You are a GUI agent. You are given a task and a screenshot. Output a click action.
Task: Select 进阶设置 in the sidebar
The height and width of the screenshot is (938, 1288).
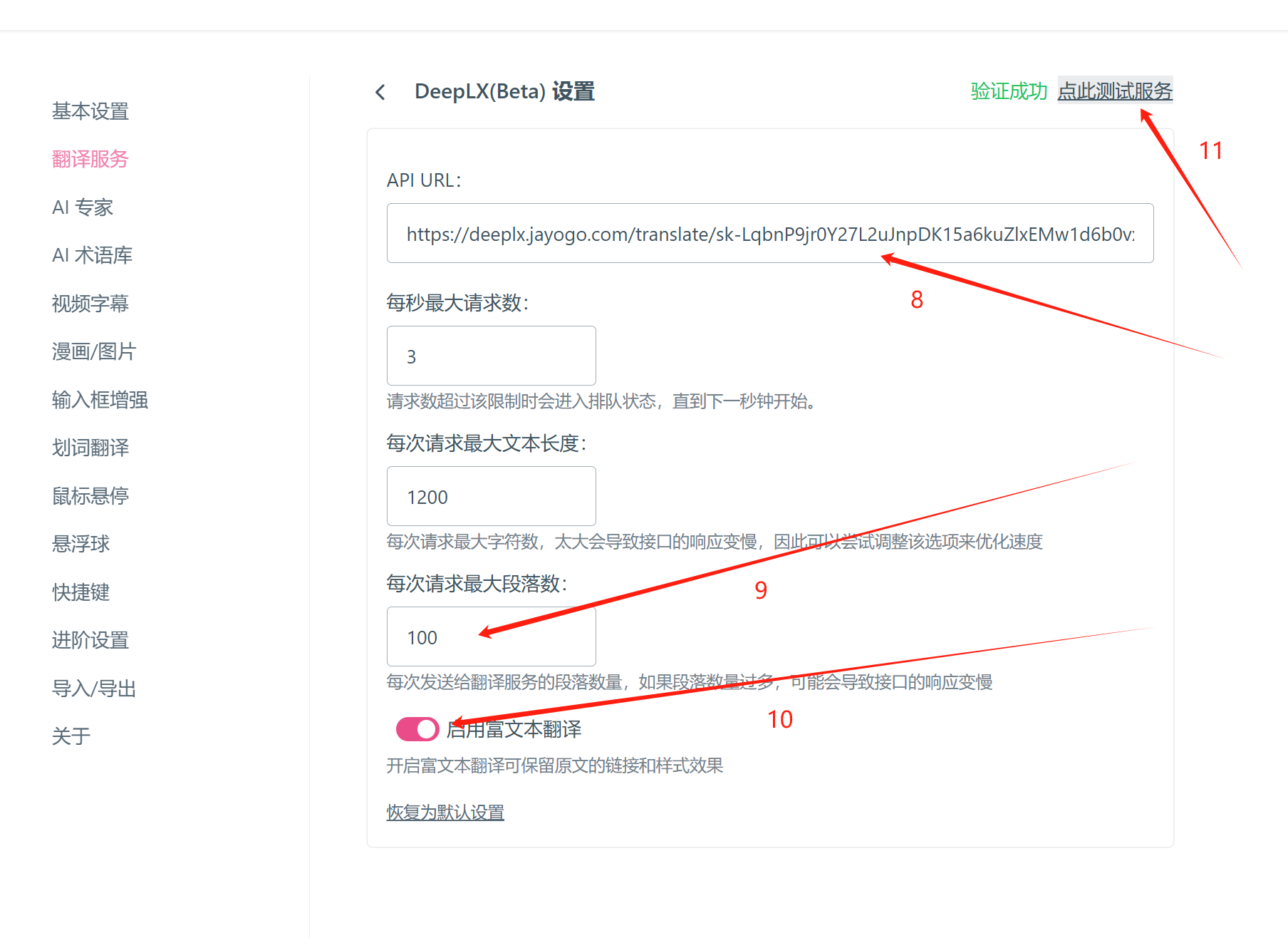point(90,639)
